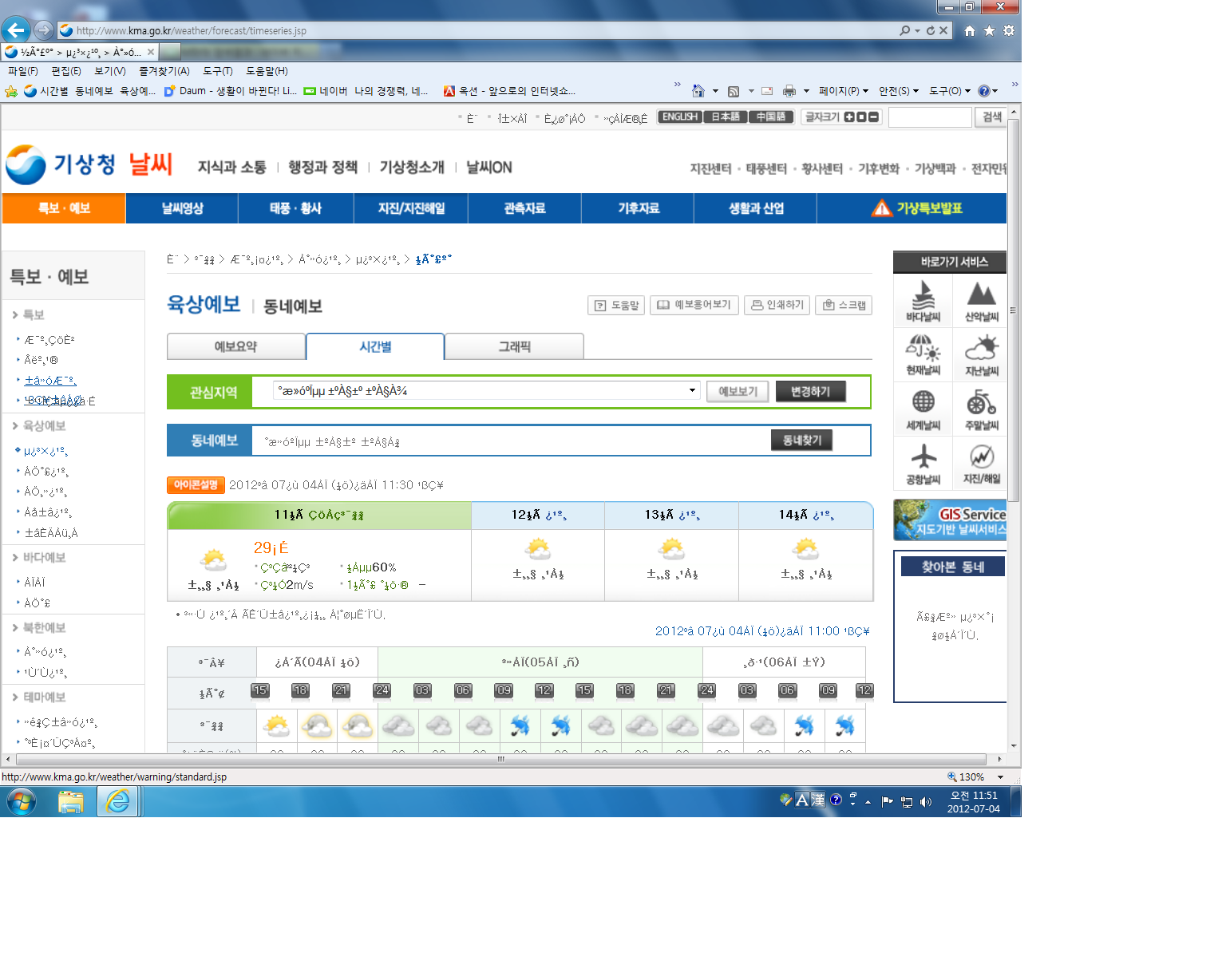Screen dimensions: 1226x980
Task: Switch to the 그래픽 tab
Action: point(514,347)
